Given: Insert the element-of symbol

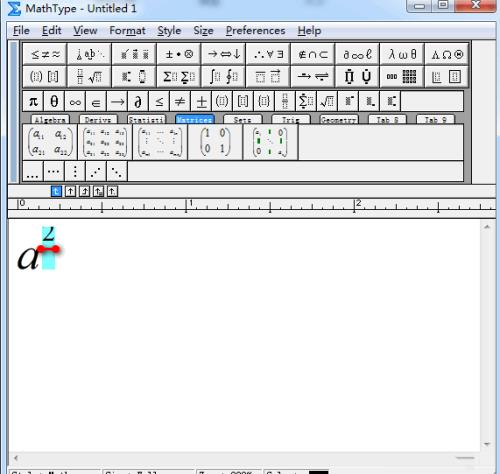Looking at the screenshot, I should pyautogui.click(x=96, y=101).
